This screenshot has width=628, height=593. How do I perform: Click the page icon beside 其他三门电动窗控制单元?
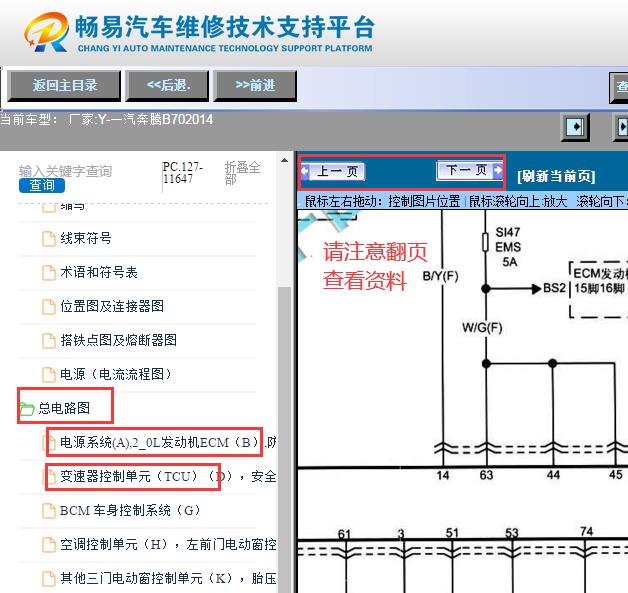coord(49,579)
